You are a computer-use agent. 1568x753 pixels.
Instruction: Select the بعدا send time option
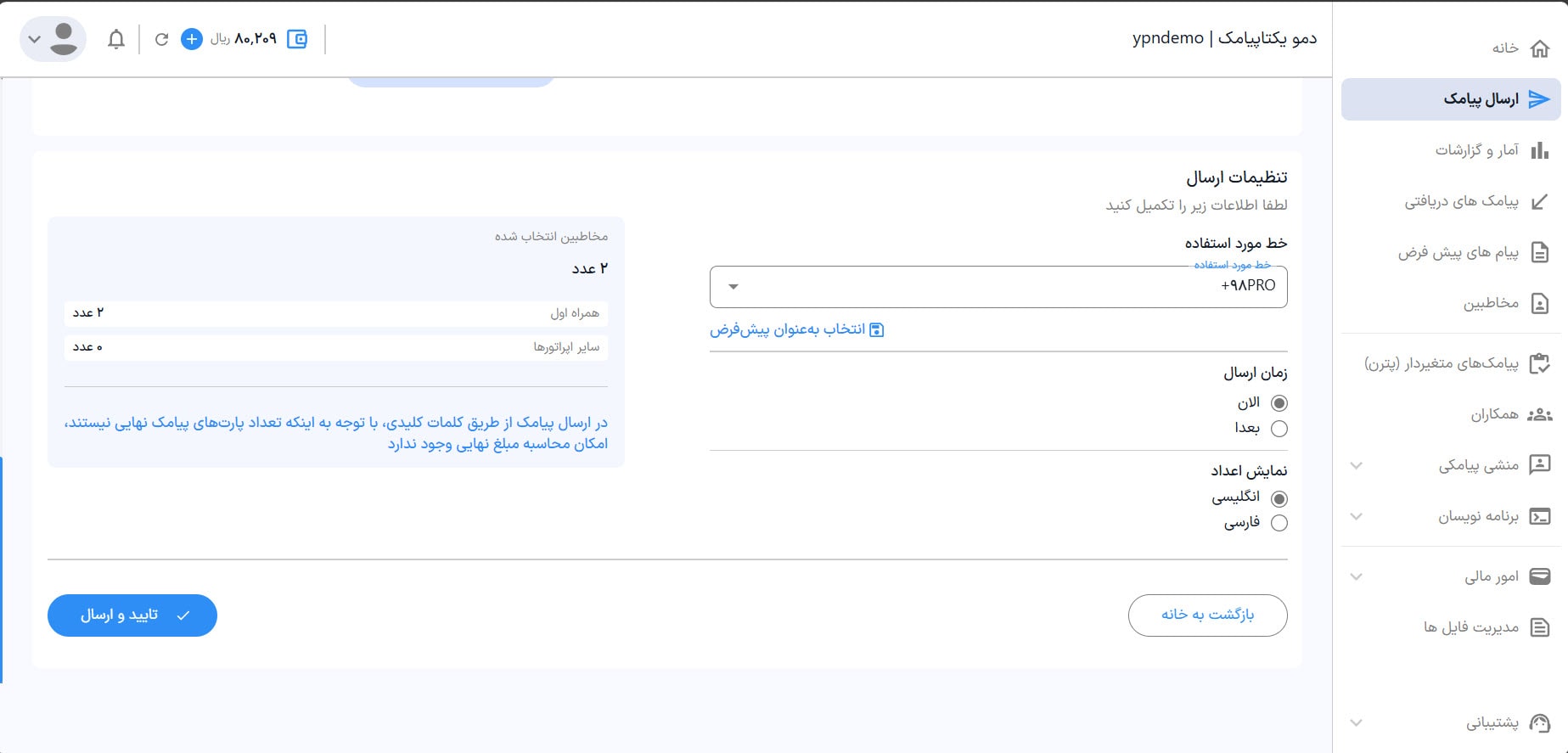point(1279,429)
